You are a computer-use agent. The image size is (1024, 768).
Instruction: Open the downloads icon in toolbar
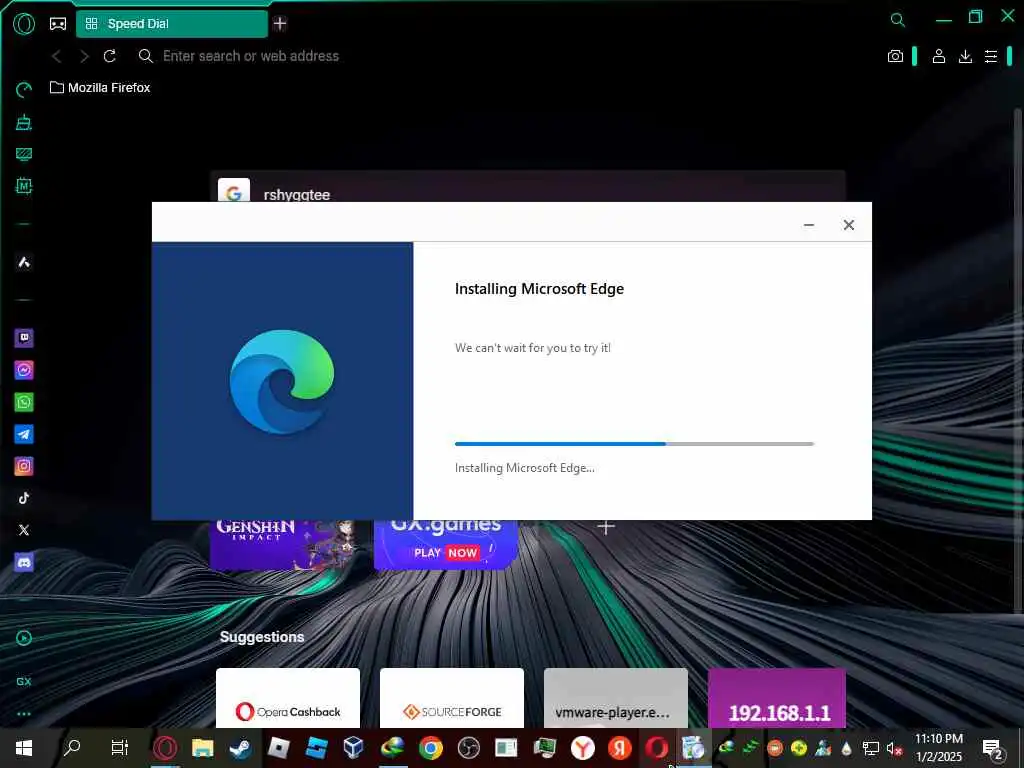(x=965, y=56)
